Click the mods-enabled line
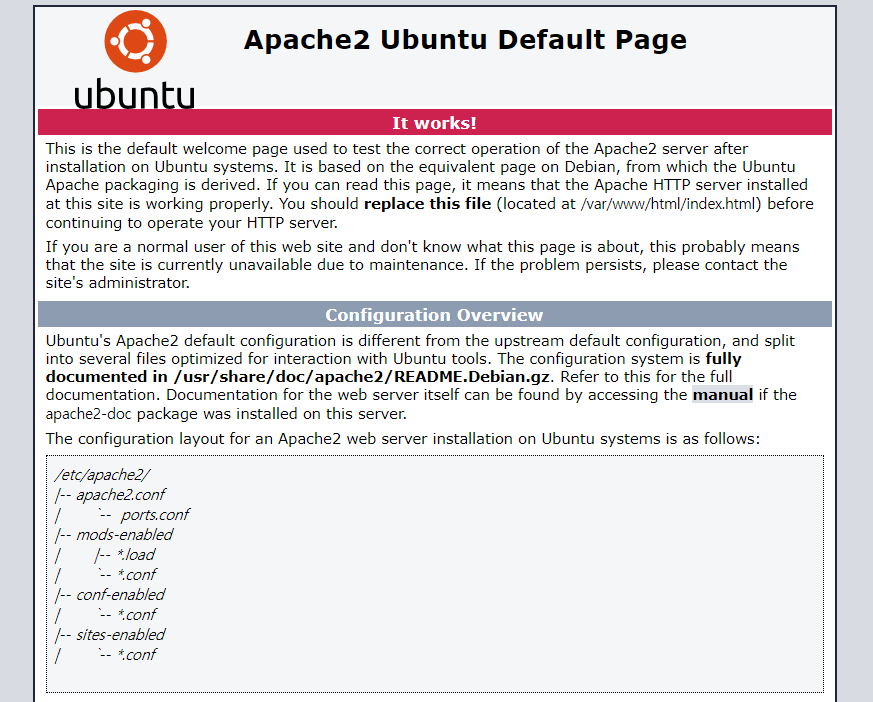This screenshot has width=873, height=702. [114, 535]
